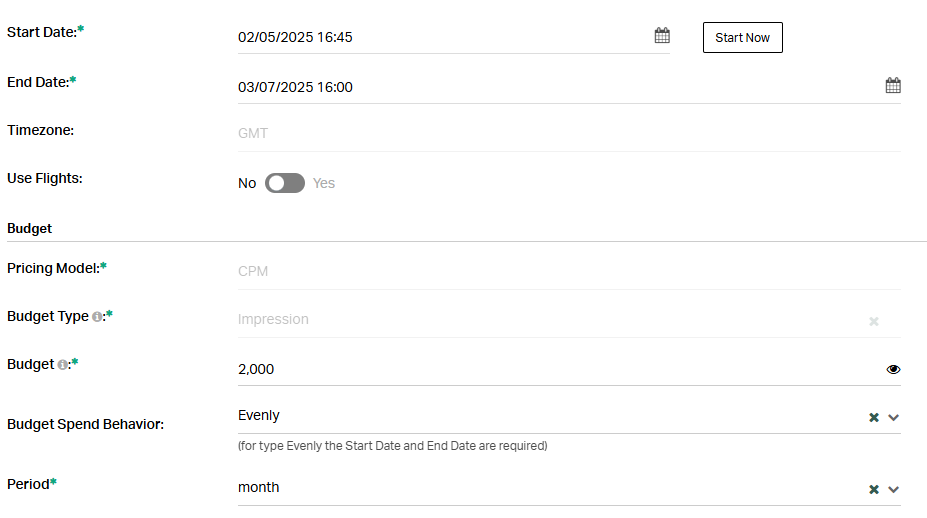Image resolution: width=927 pixels, height=518 pixels.
Task: Click the info icon beside Budget label
Action: [x=62, y=365]
